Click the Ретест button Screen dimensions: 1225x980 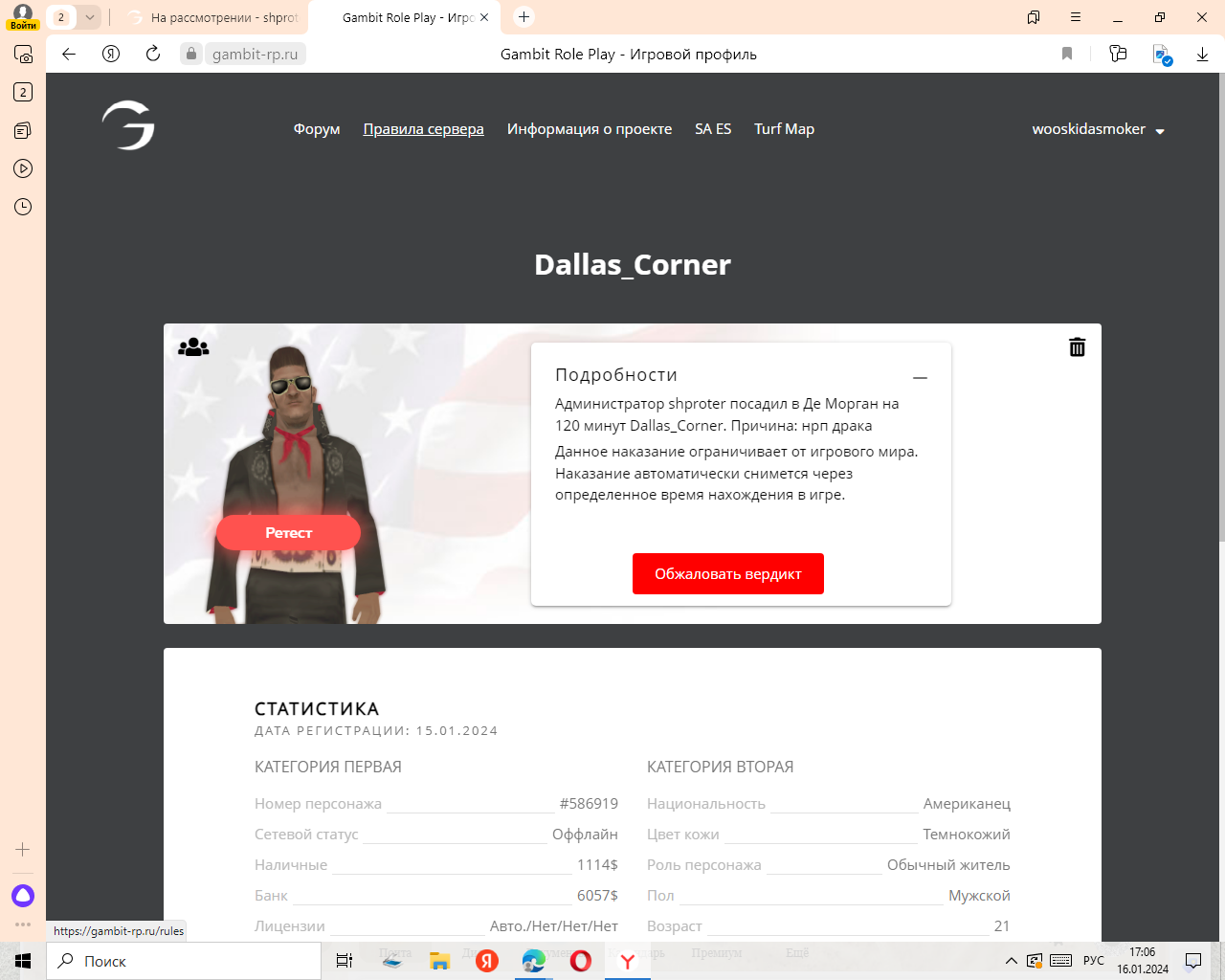(x=288, y=533)
